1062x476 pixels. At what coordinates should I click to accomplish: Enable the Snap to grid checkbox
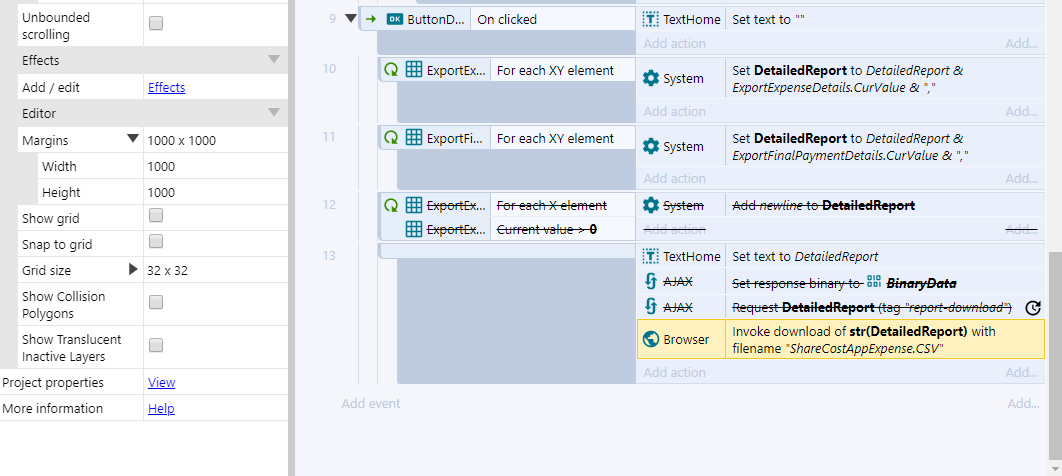click(x=156, y=242)
